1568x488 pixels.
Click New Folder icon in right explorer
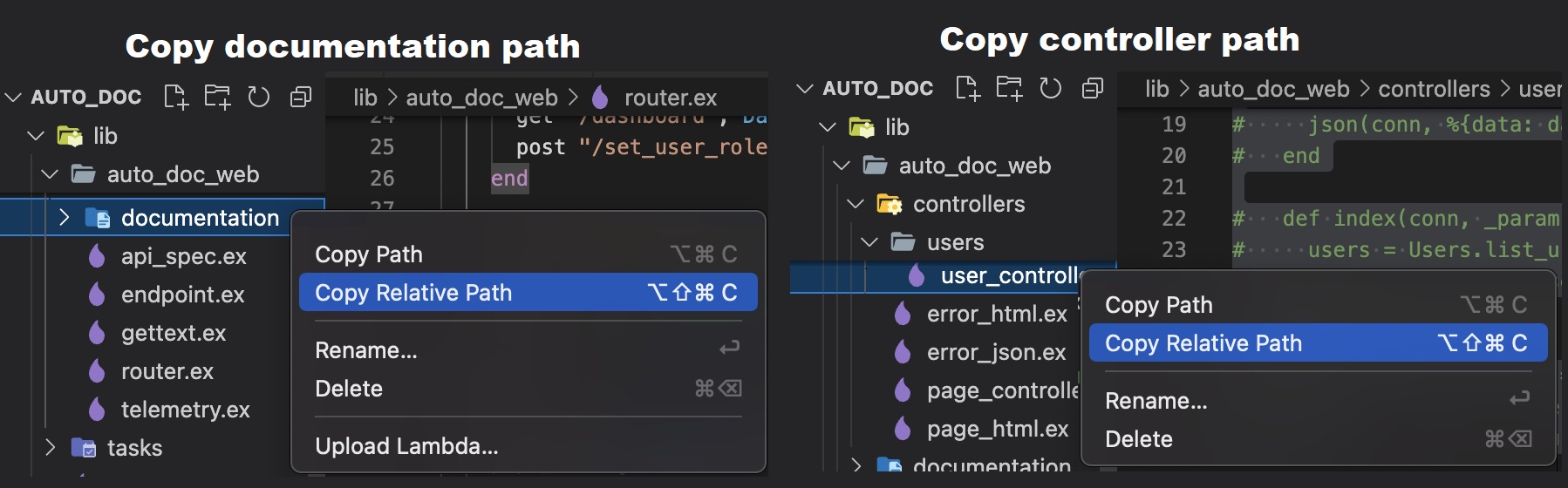1009,88
